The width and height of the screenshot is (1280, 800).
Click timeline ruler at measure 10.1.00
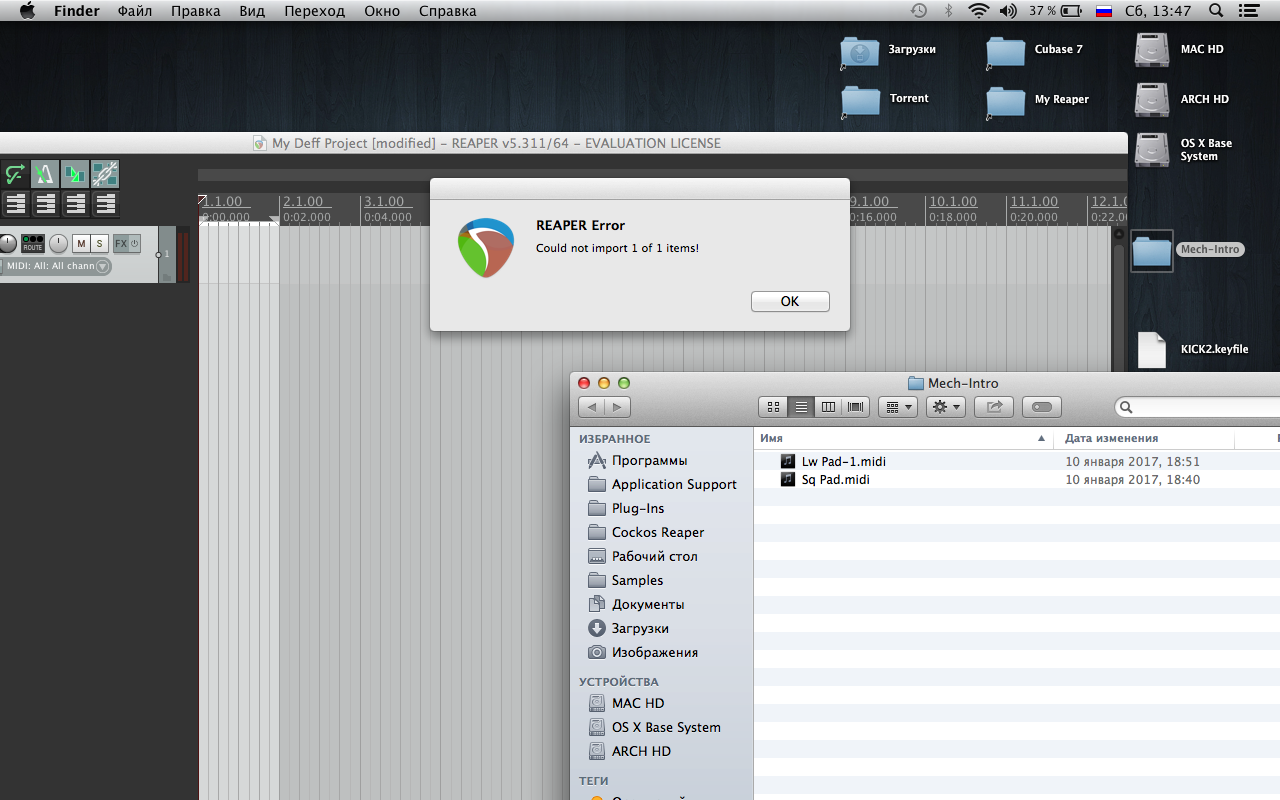point(953,202)
